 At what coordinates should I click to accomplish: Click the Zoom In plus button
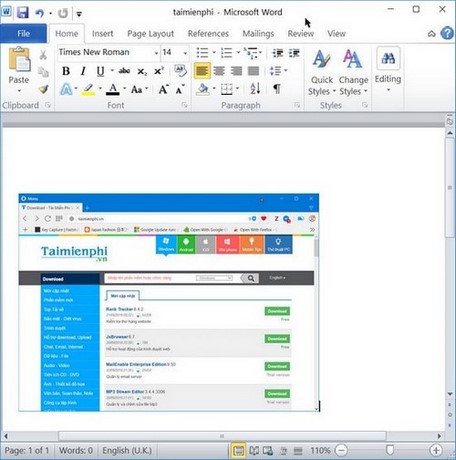(436, 450)
